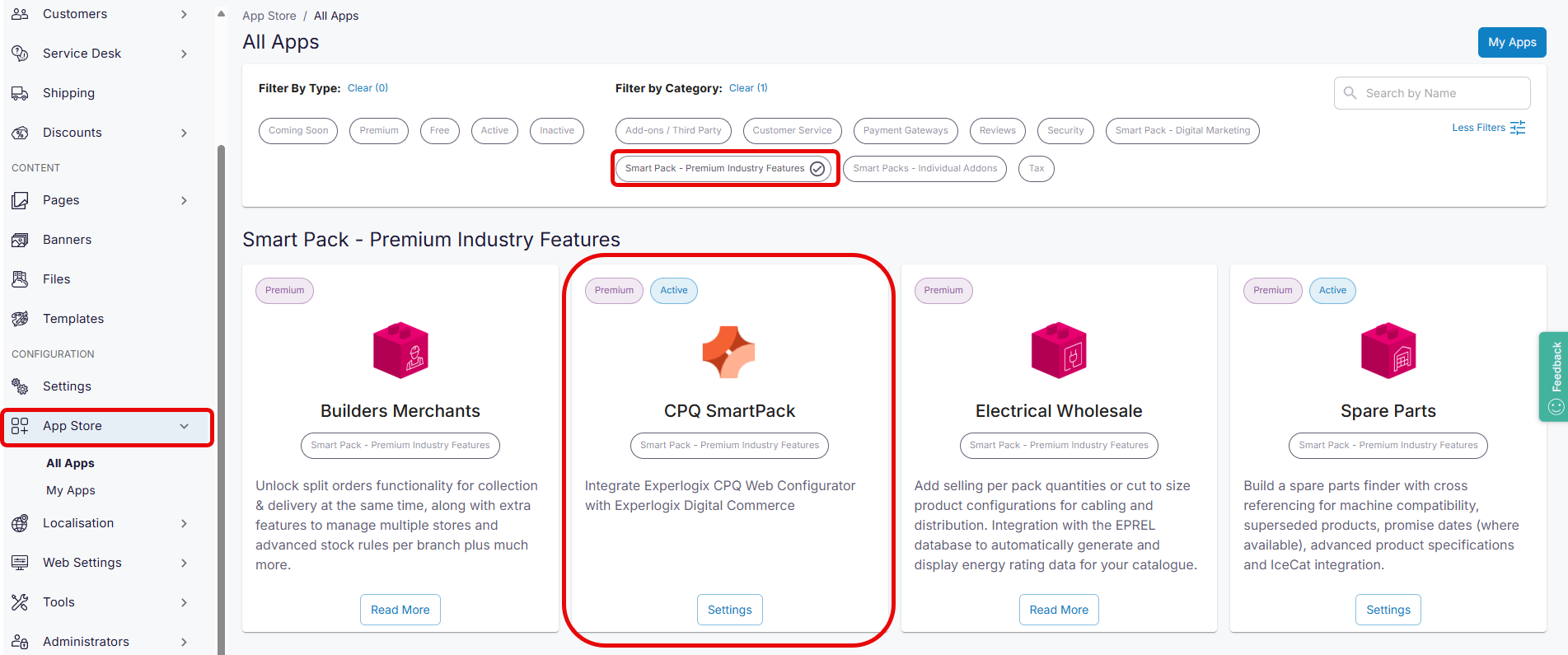Expand the Discounts chevron
The image size is (1568, 655).
tap(185, 133)
